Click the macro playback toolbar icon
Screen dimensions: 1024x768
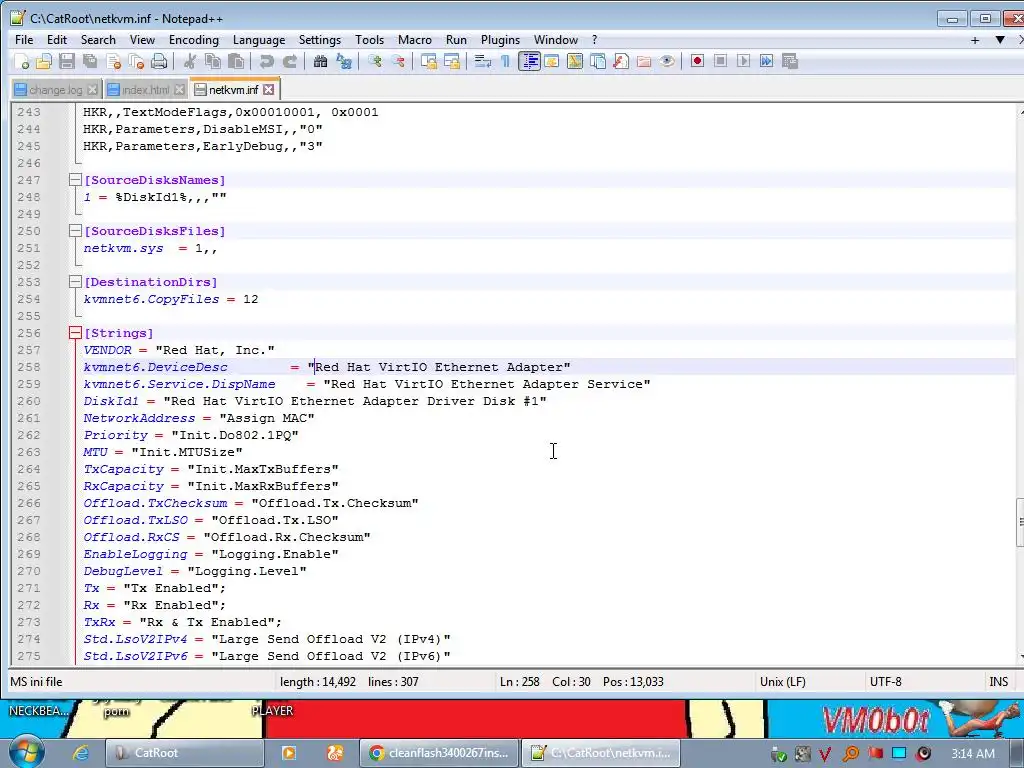[743, 61]
